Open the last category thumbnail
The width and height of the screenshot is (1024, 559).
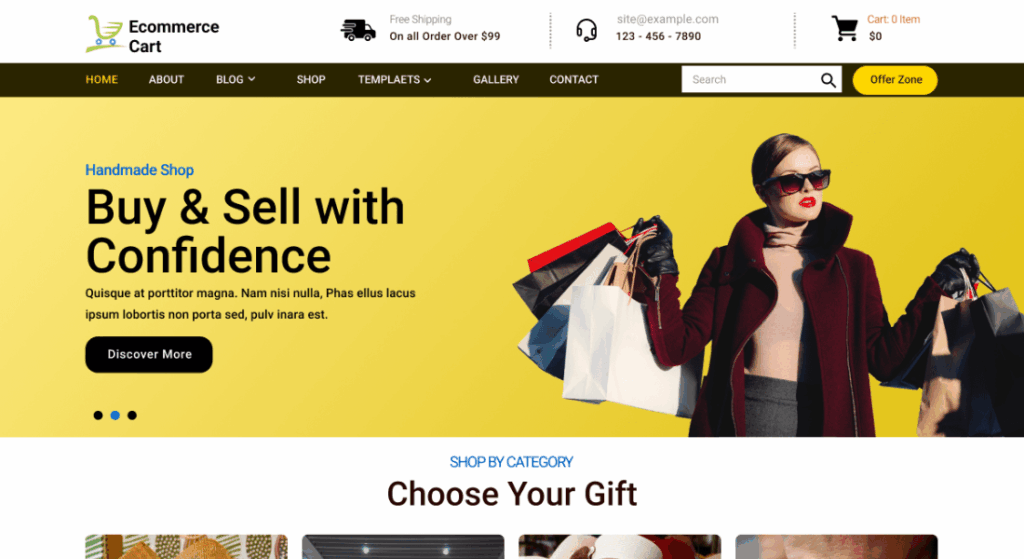point(837,547)
